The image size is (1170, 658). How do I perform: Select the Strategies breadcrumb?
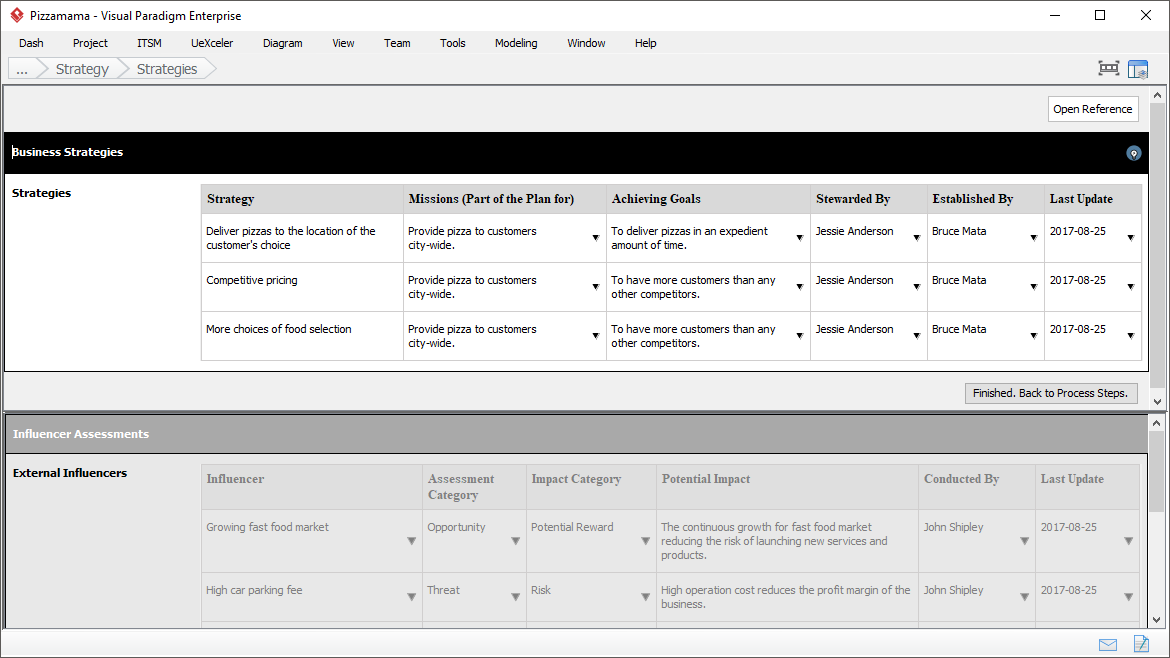[x=167, y=69]
